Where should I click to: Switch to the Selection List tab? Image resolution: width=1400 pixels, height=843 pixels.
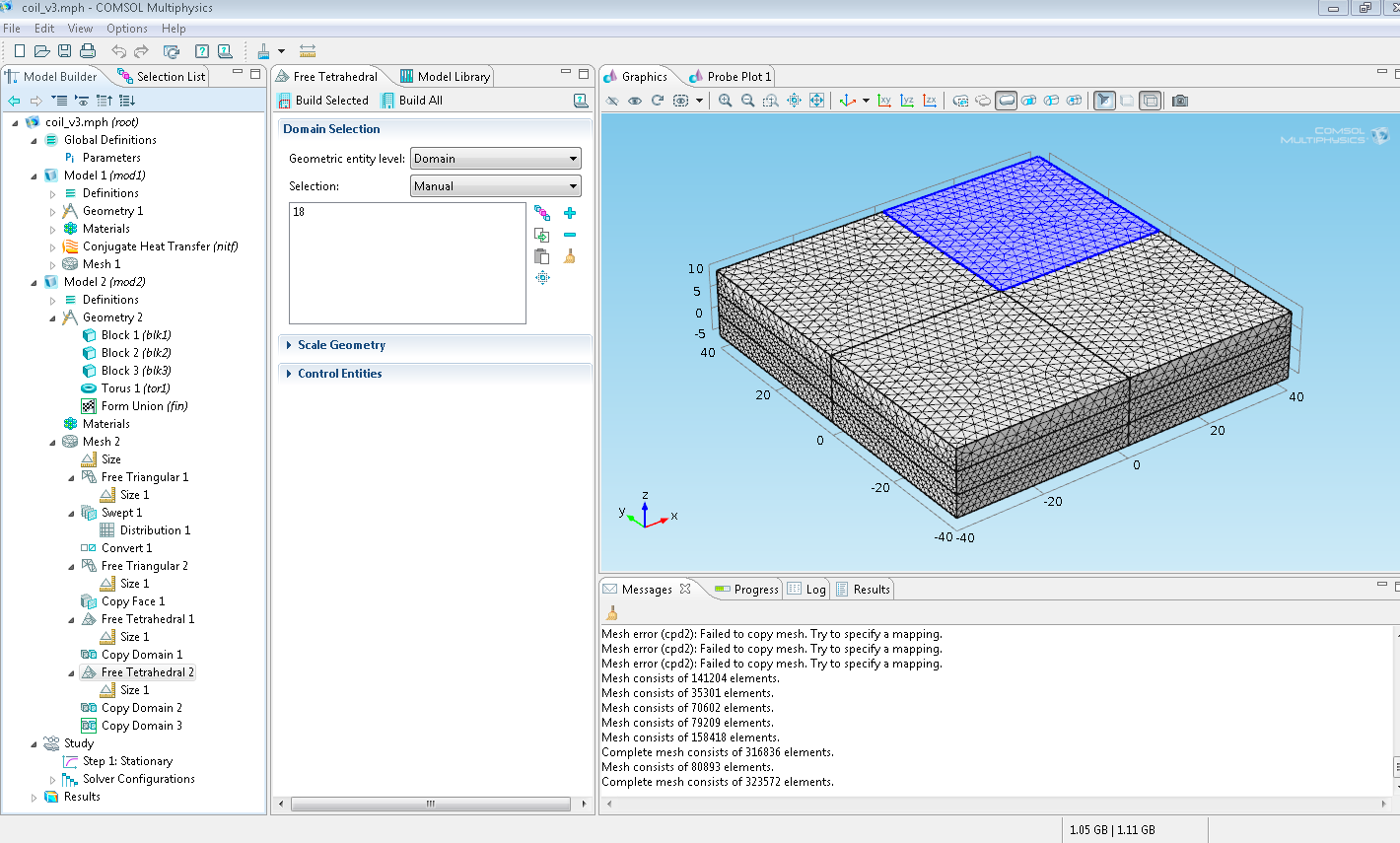click(162, 77)
